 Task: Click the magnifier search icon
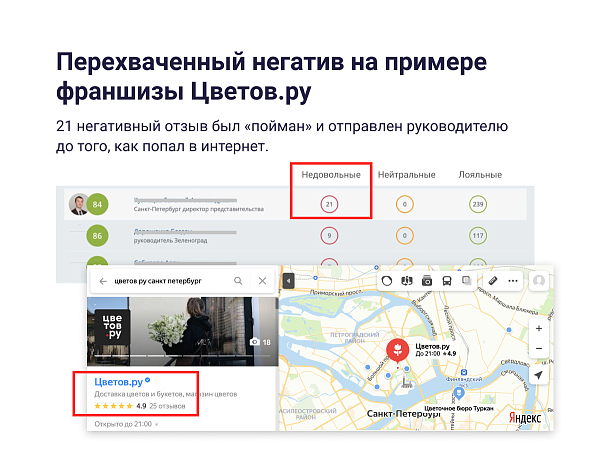238,281
